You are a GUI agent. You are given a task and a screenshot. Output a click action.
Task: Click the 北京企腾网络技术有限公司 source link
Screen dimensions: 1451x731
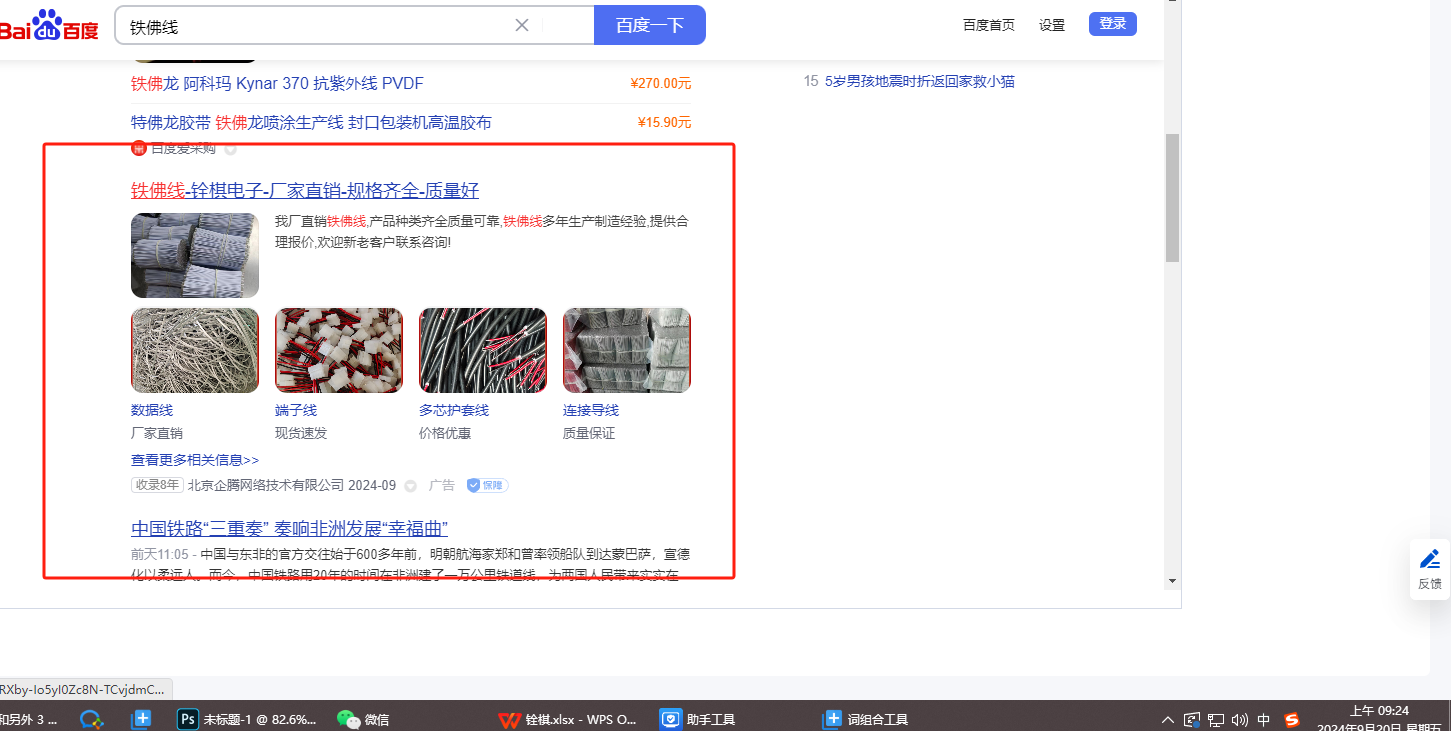(x=266, y=485)
